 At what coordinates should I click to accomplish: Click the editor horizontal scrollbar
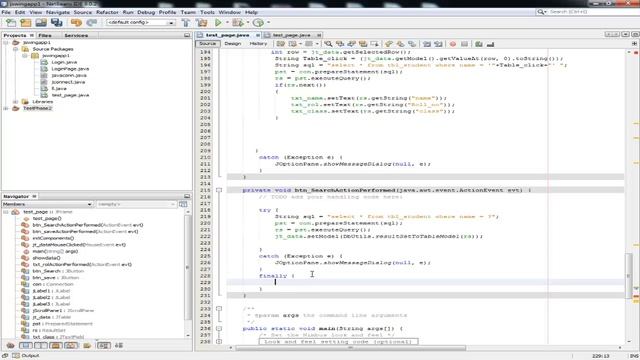[x=351, y=348]
